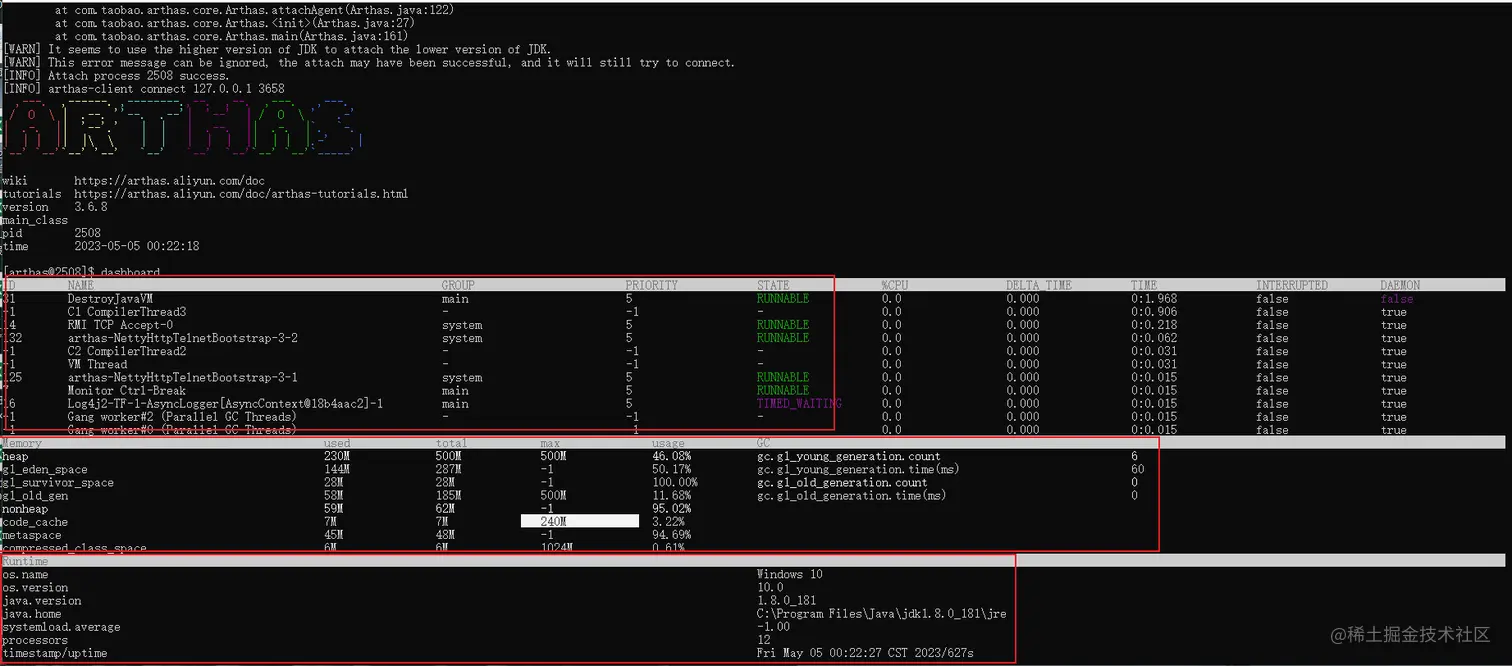Click the DAEMON column header
This screenshot has width=1512, height=666.
pos(1400,285)
